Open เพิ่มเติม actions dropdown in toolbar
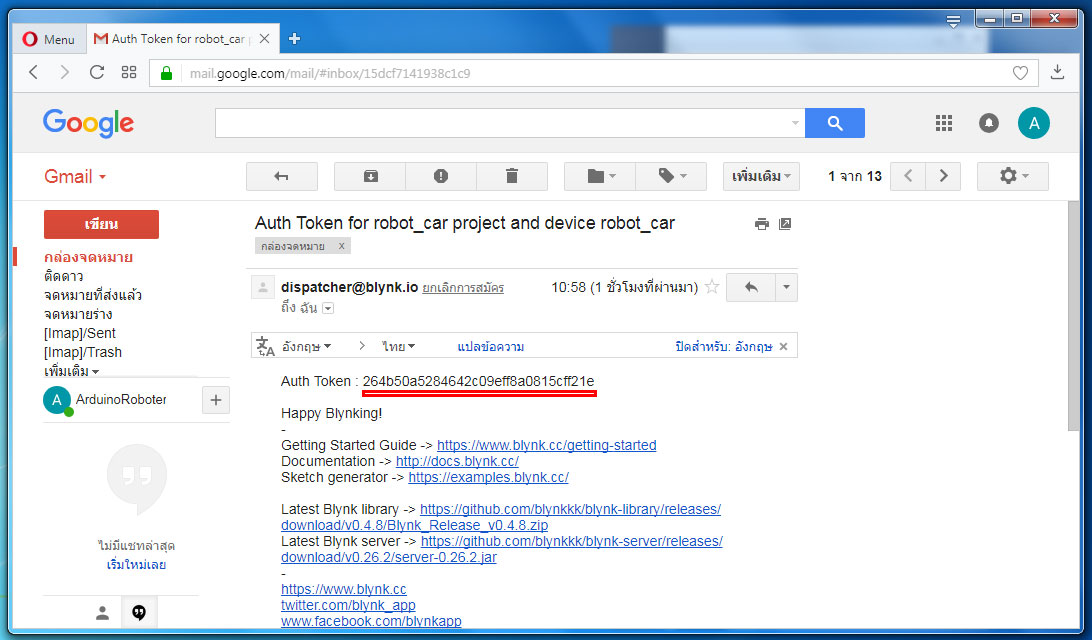The width and height of the screenshot is (1092, 640). tap(761, 176)
